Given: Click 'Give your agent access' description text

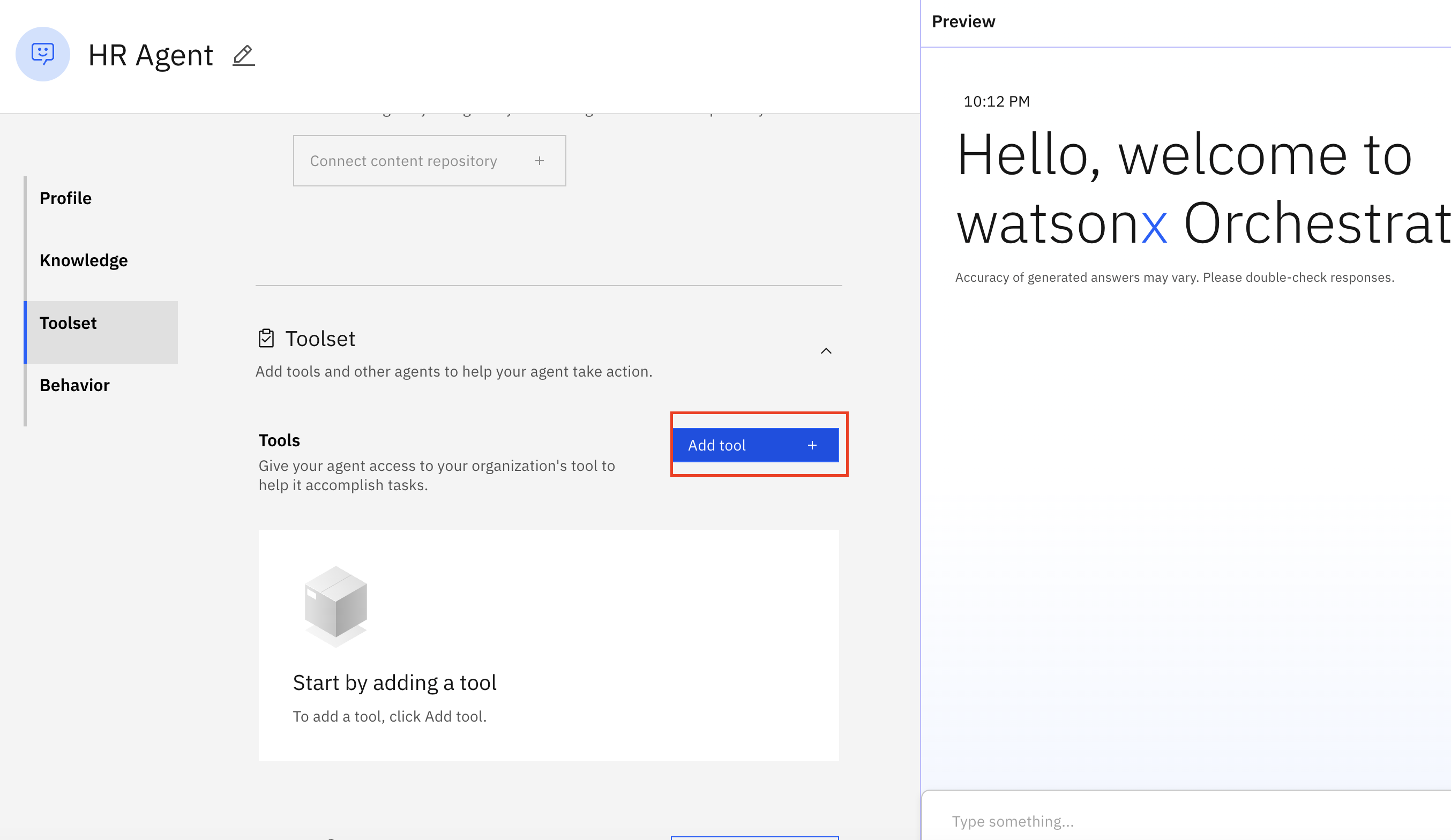Looking at the screenshot, I should (437, 476).
